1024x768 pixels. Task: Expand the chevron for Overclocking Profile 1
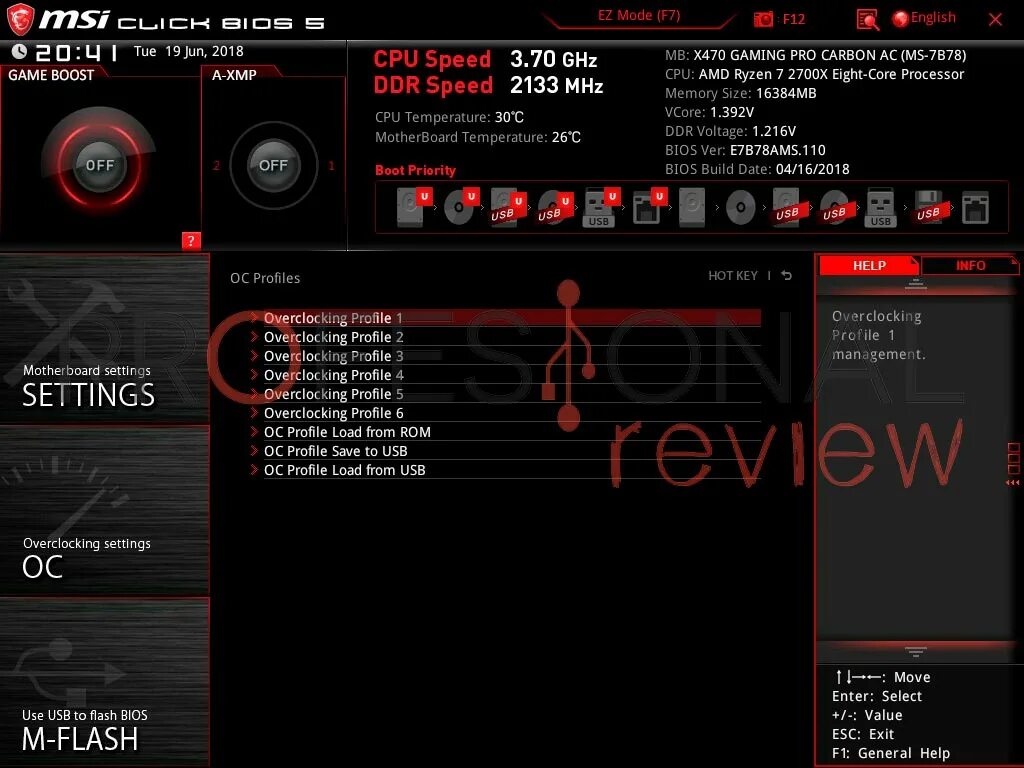pos(255,317)
